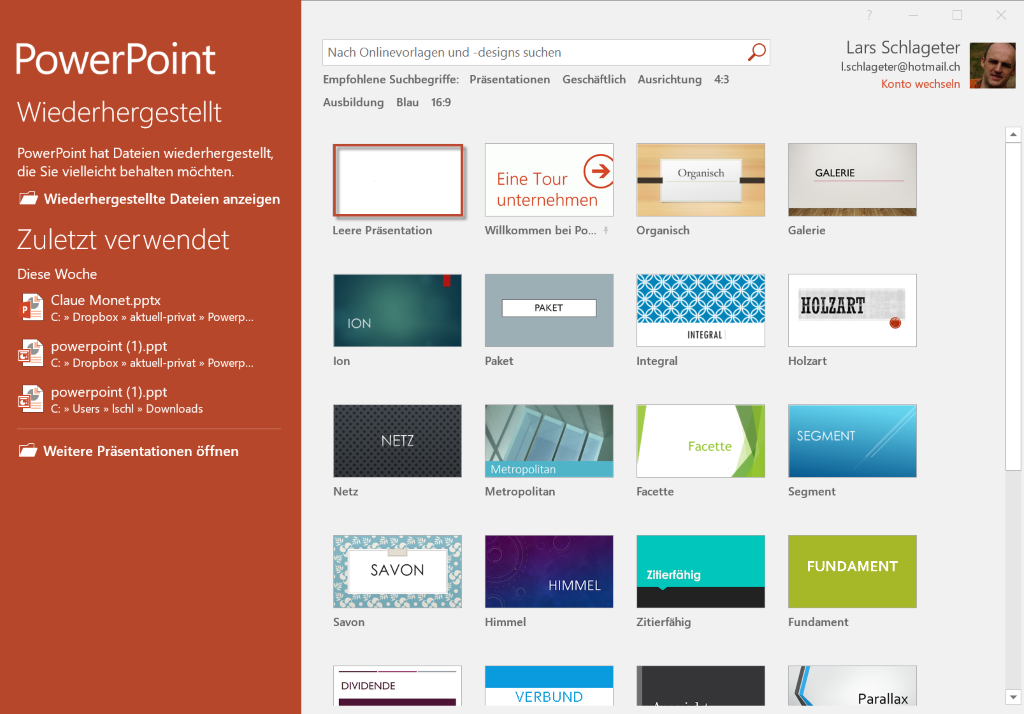Screen dimensions: 1024x714
Task: Click the folder icon beside Wiederhergestellte Dateien anzeigen
Action: [27, 199]
